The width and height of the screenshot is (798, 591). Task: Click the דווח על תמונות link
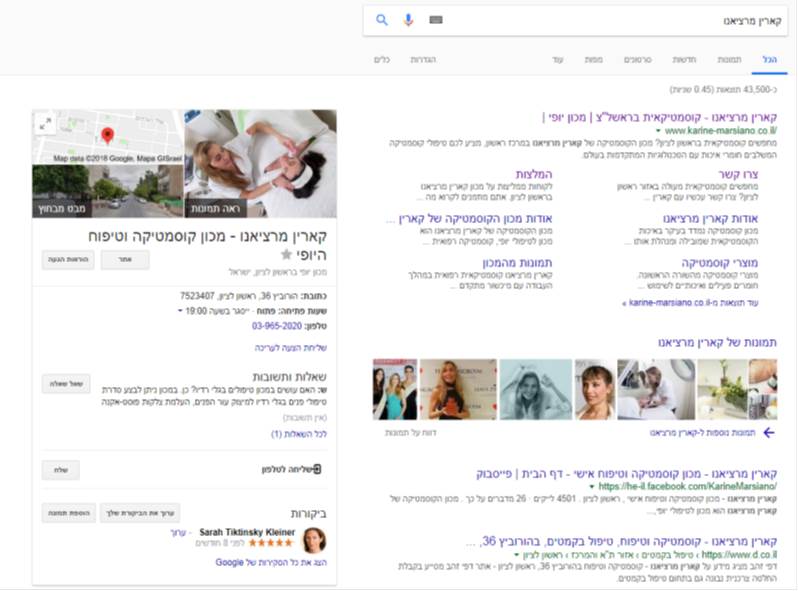pos(411,433)
